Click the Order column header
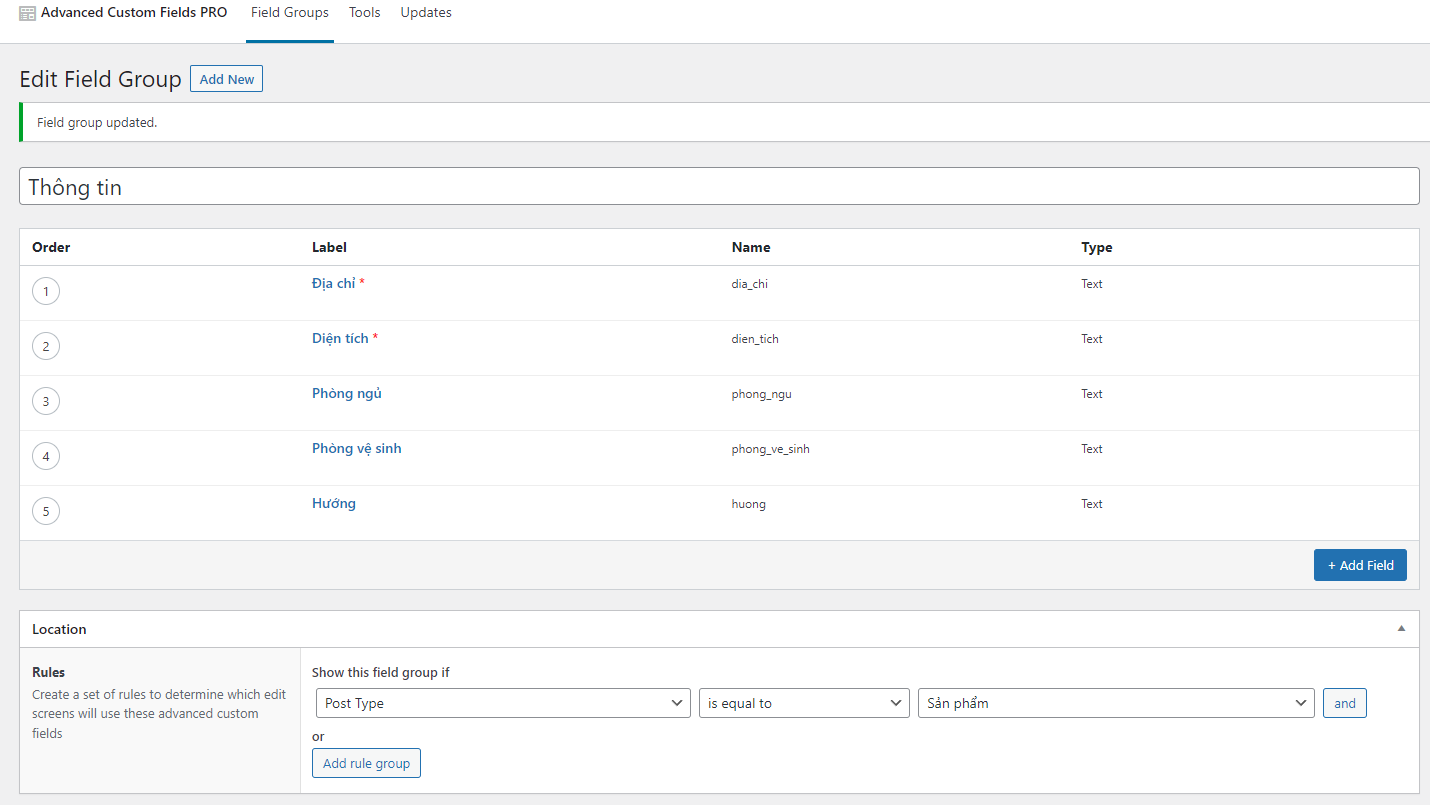Image resolution: width=1430 pixels, height=805 pixels. click(51, 247)
